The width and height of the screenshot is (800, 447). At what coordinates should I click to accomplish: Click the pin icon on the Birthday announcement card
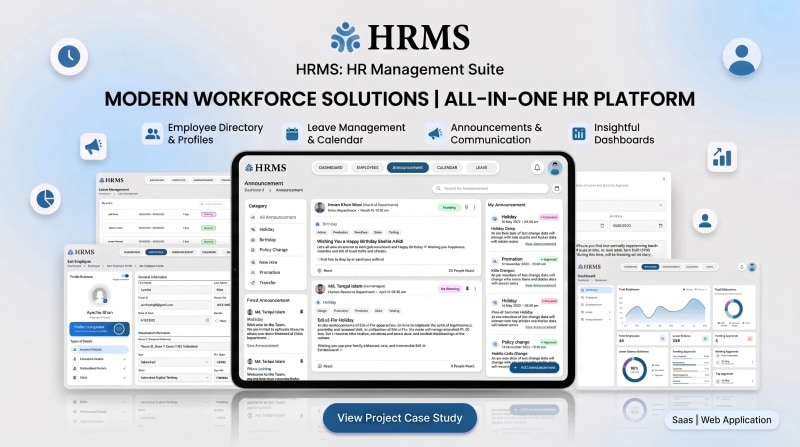point(466,207)
